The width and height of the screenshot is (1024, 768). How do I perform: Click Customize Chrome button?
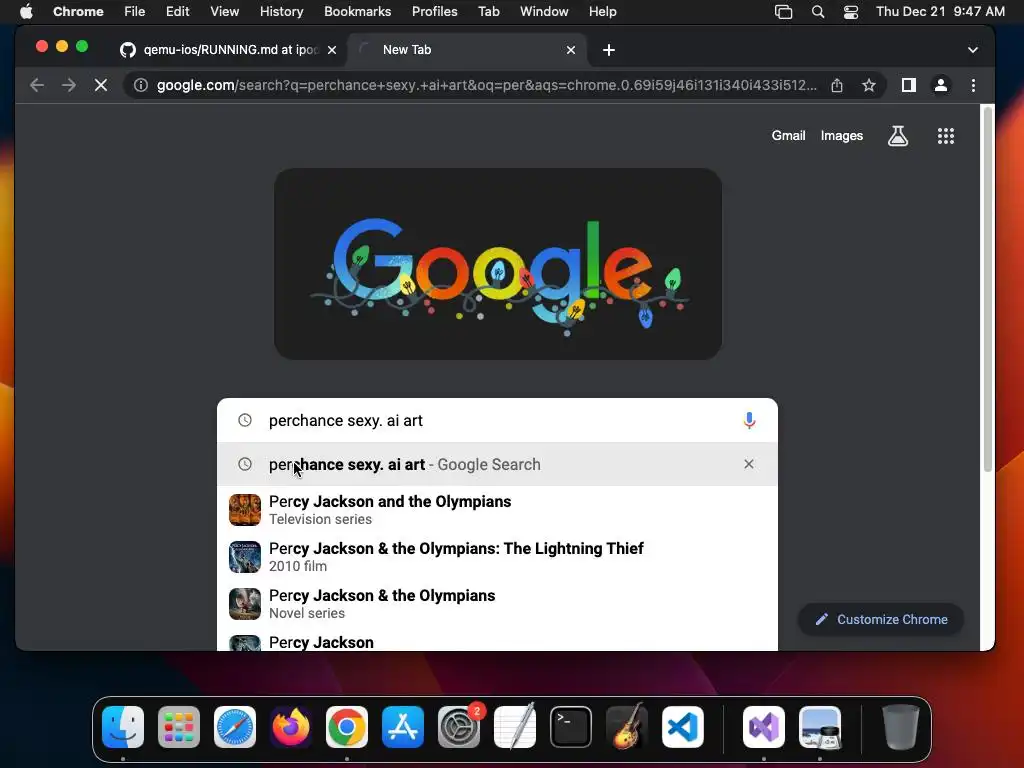click(x=881, y=619)
